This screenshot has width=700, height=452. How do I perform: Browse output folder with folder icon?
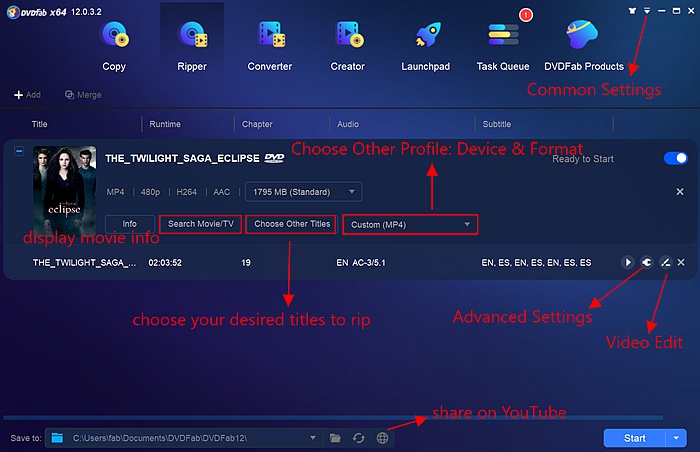(x=335, y=438)
